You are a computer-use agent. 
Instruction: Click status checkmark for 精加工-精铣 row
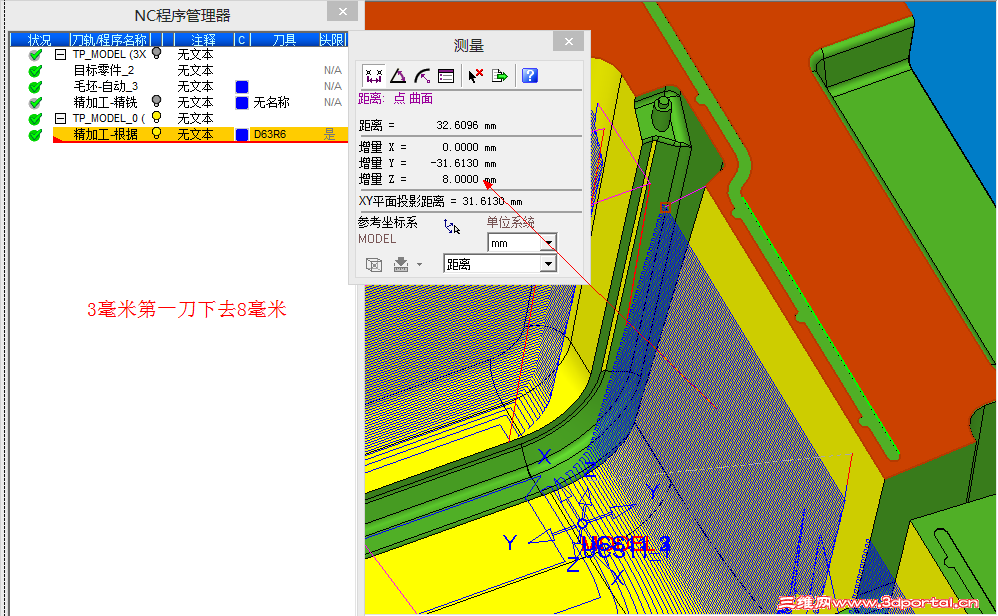tap(36, 102)
